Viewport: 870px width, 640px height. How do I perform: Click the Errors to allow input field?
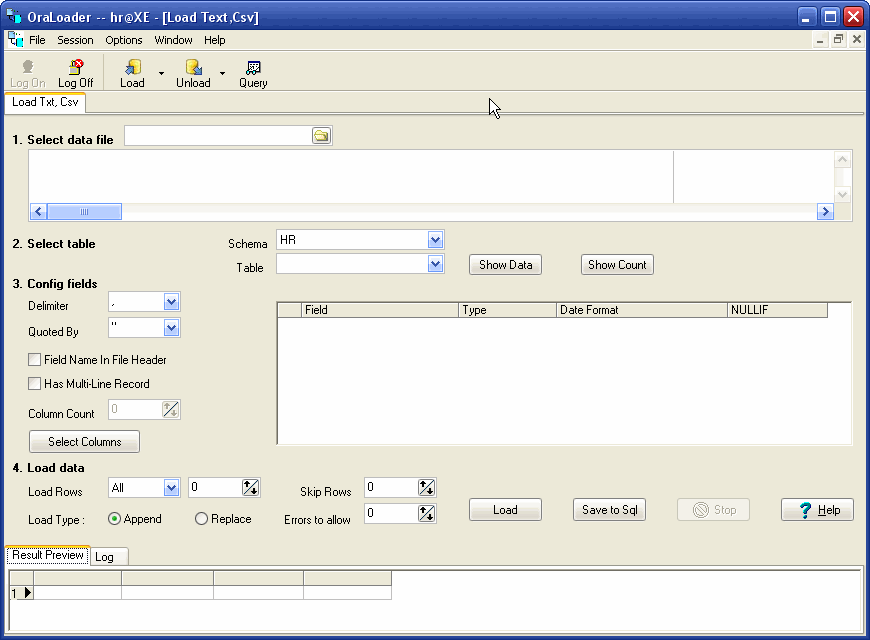point(391,513)
